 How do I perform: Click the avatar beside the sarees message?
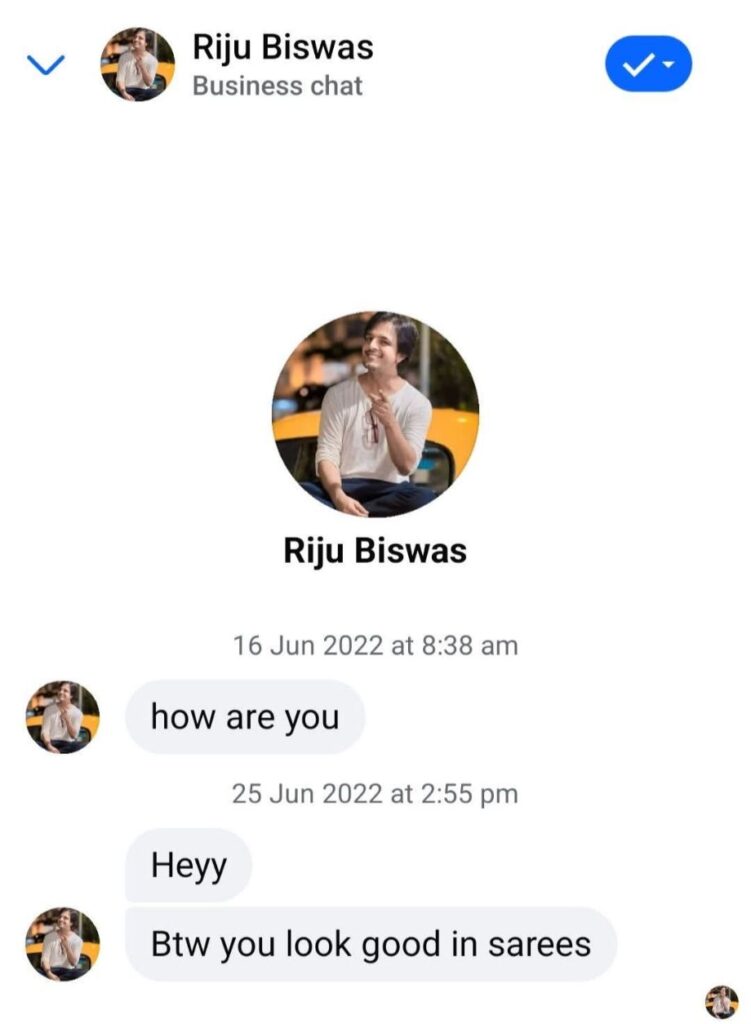(62, 944)
